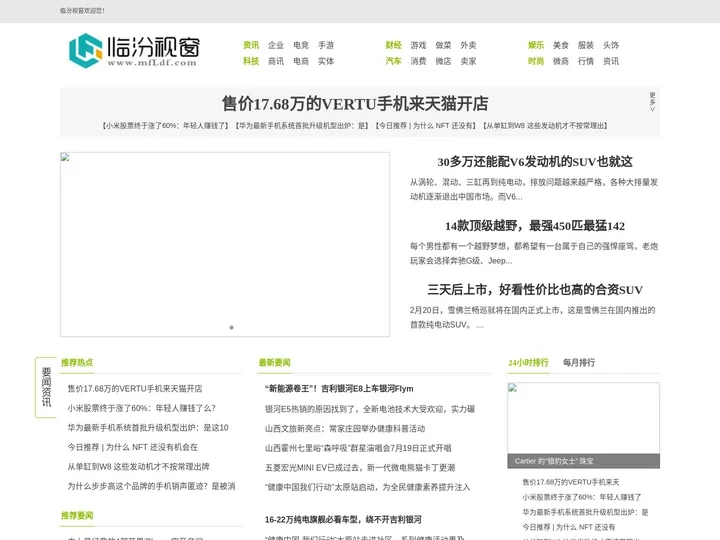Go to the 汽车 section
The width and height of the screenshot is (720, 540).
pyautogui.click(x=394, y=61)
